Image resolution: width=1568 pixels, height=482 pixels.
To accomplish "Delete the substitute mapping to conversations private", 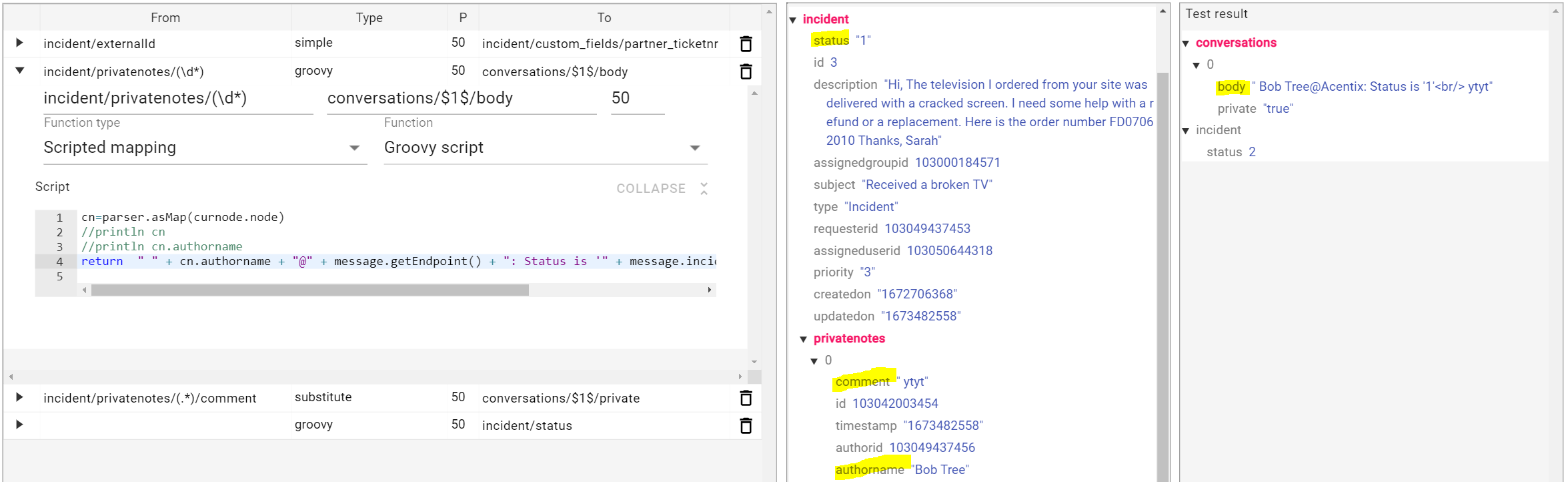I will click(x=746, y=399).
